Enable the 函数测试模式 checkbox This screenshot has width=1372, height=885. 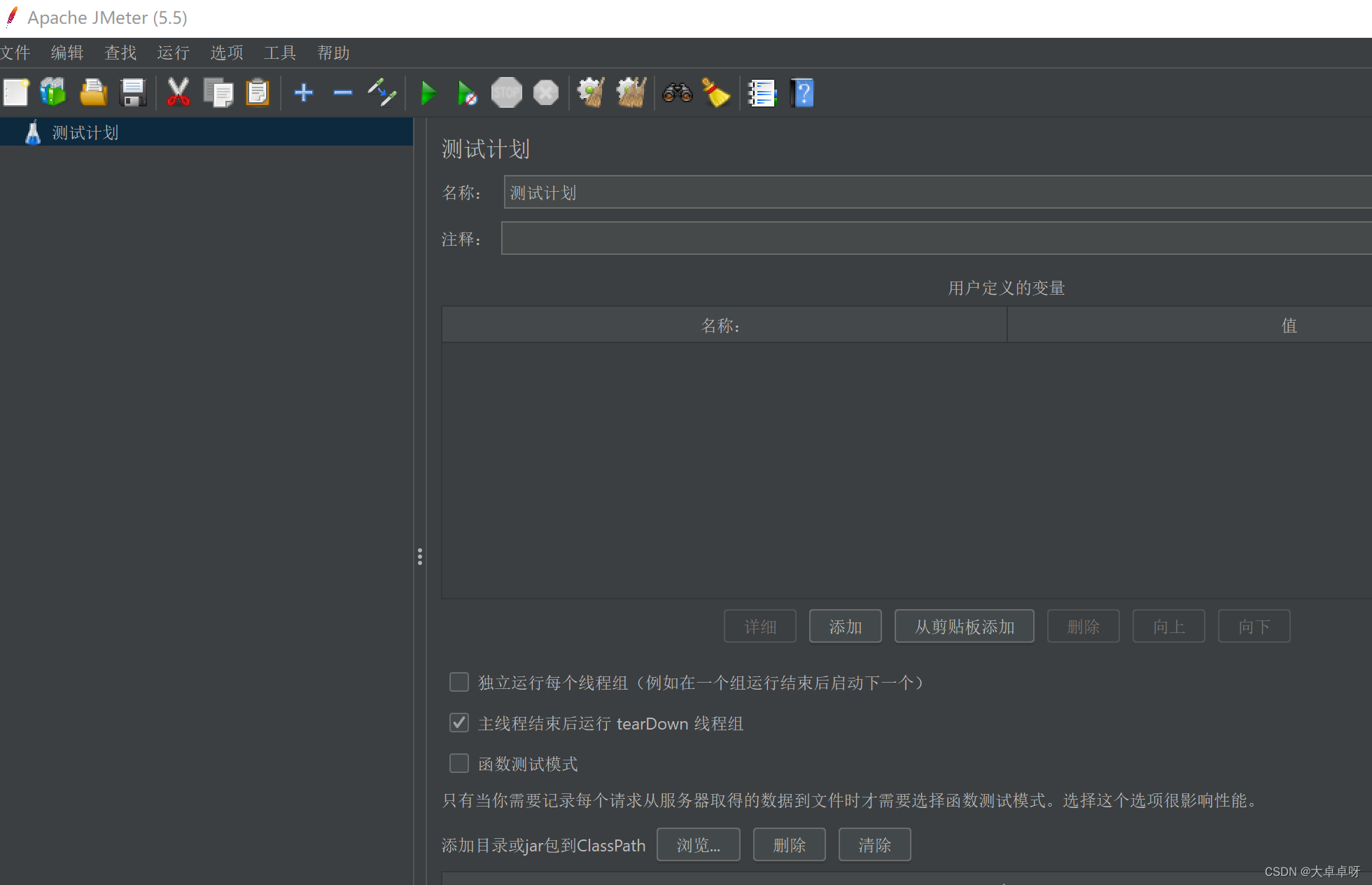(x=459, y=763)
